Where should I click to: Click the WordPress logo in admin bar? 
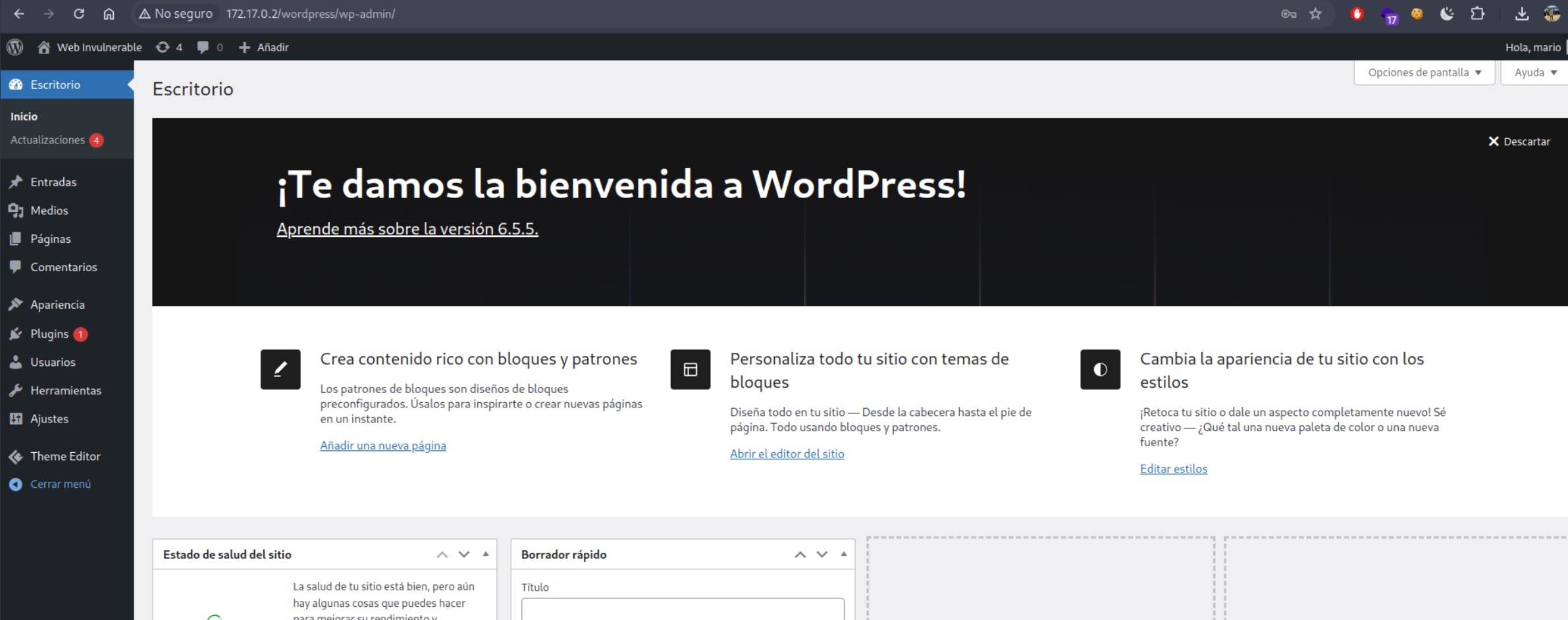15,47
